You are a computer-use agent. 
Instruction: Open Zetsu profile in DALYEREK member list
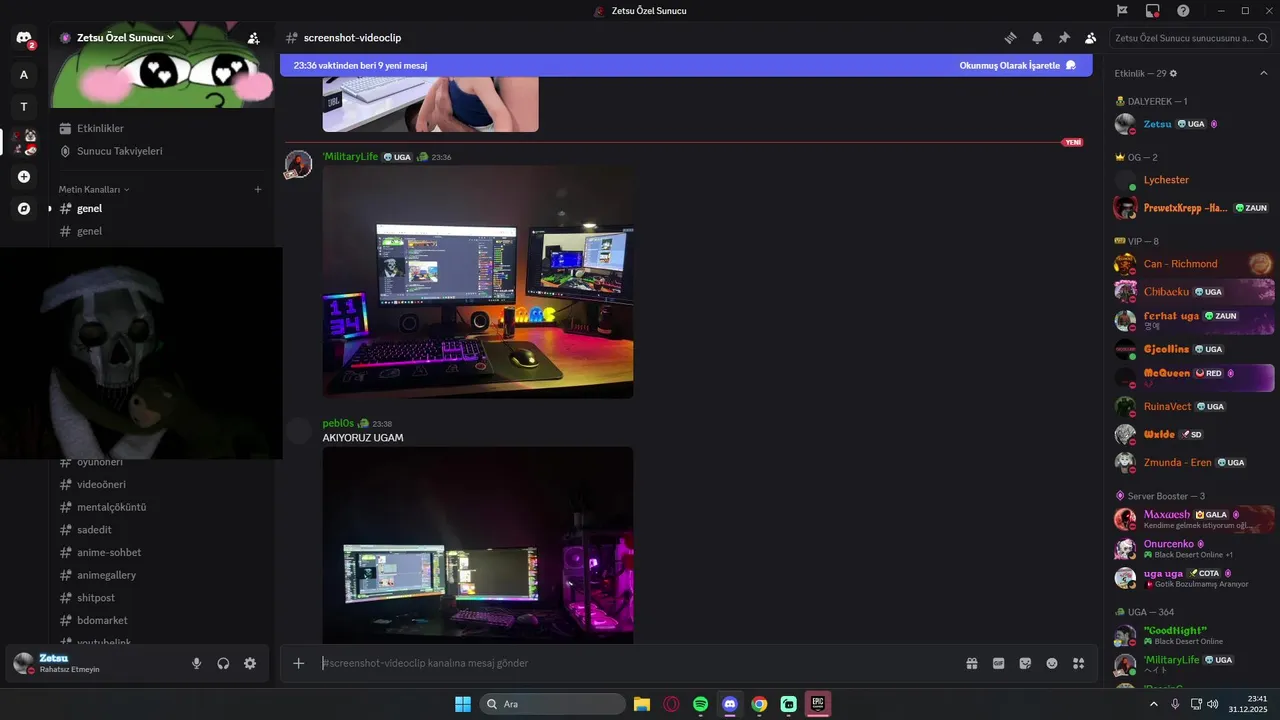1191,124
